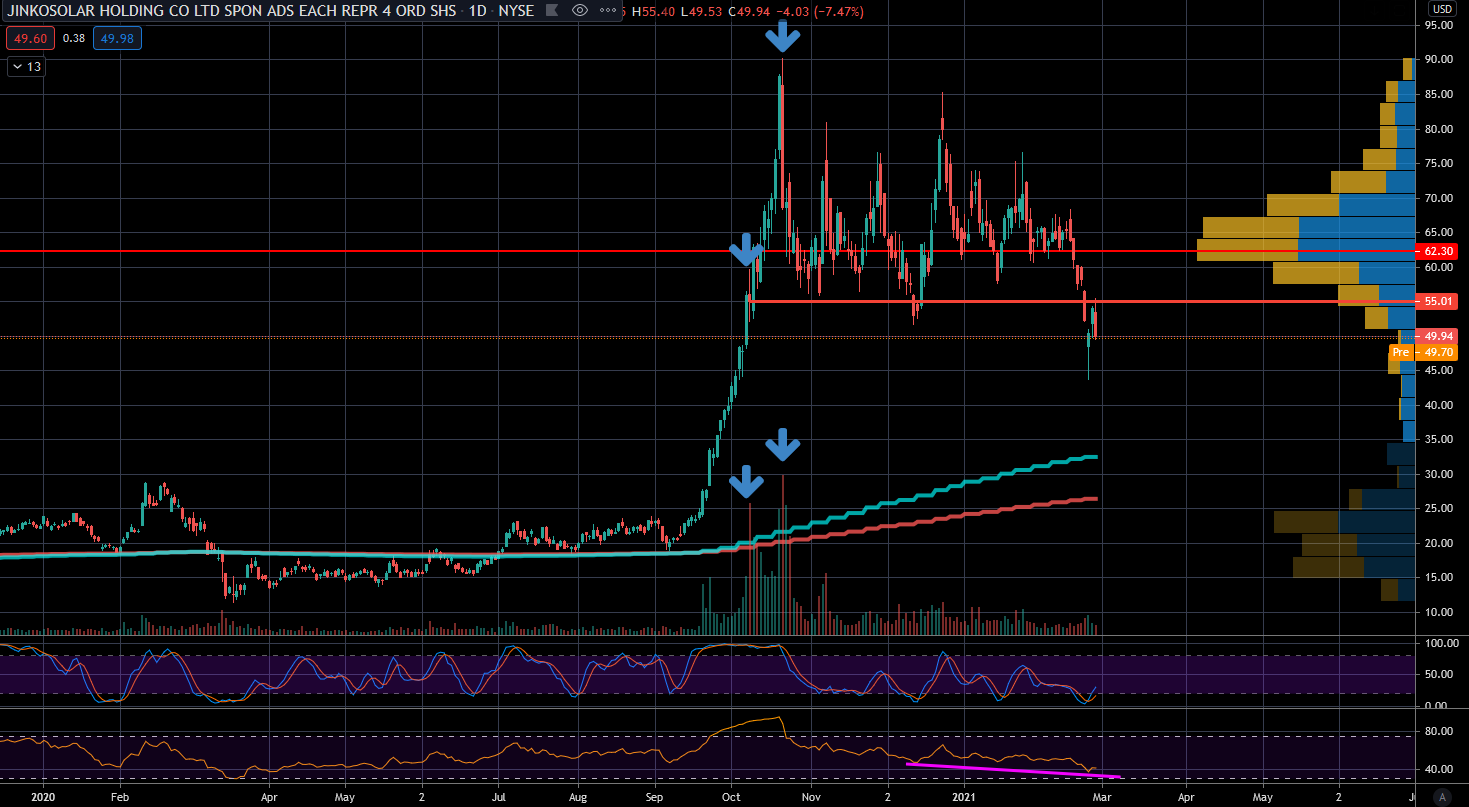Open the USD currency selector

click(x=1441, y=9)
